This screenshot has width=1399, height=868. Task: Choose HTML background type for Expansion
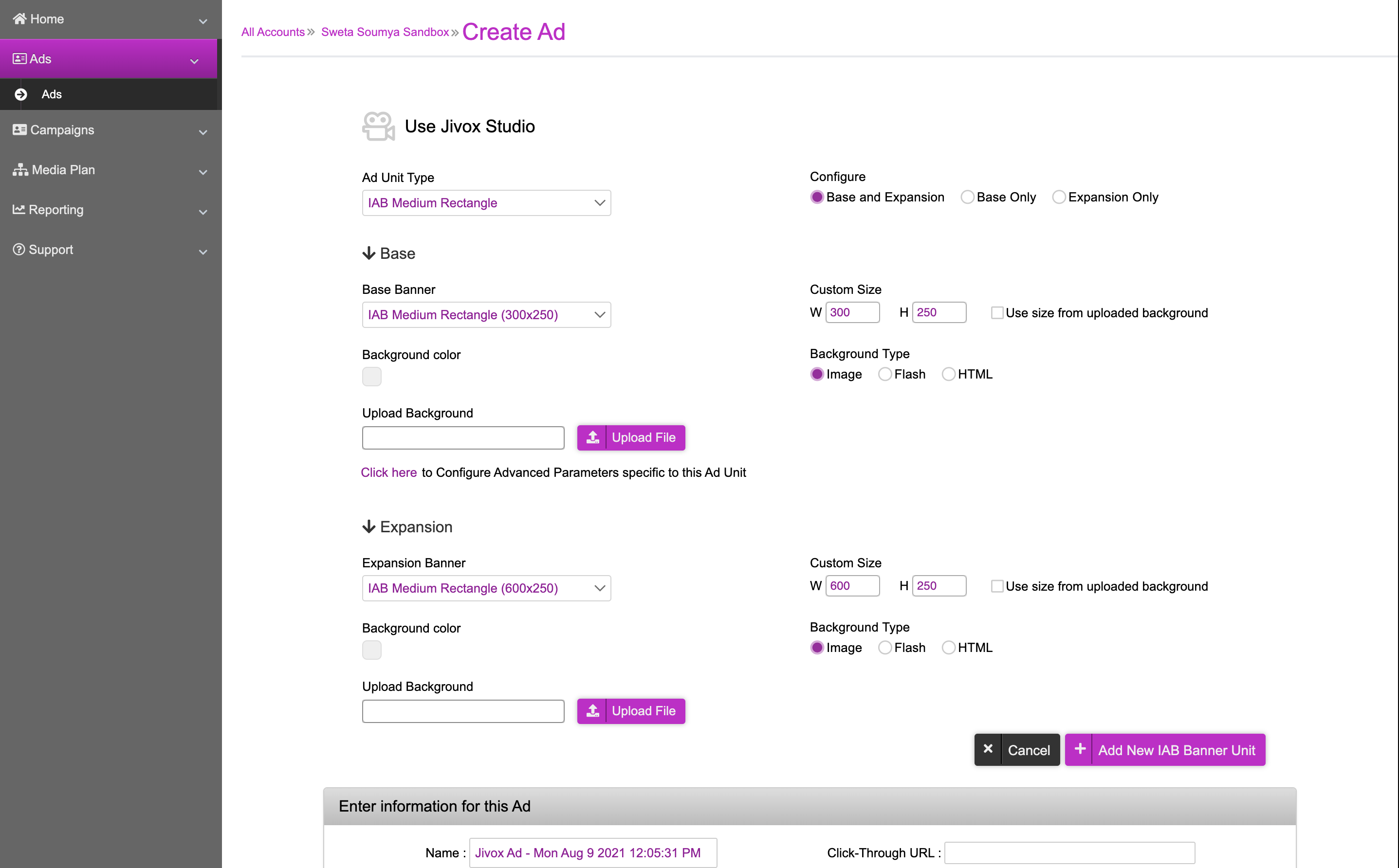(x=948, y=648)
